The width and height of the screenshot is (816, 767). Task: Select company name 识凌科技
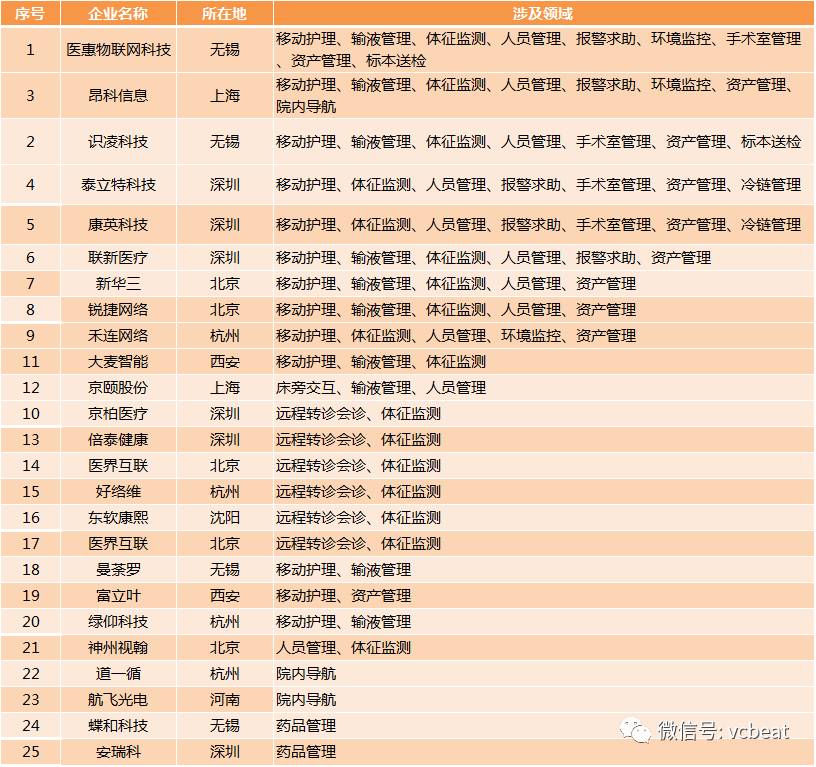click(x=118, y=141)
